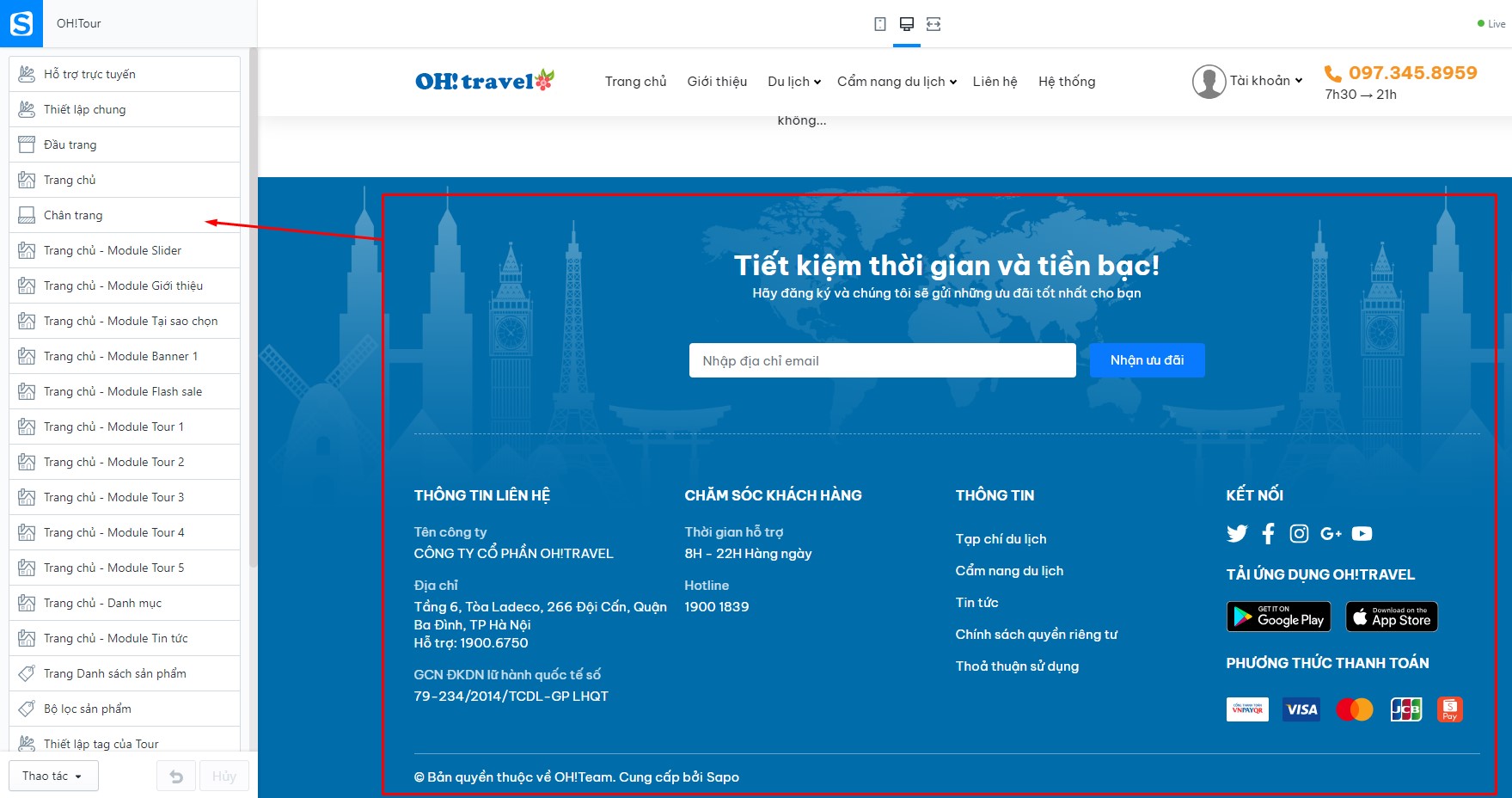
Task: Open Trang chủ - Module Tin tức
Action: click(125, 638)
